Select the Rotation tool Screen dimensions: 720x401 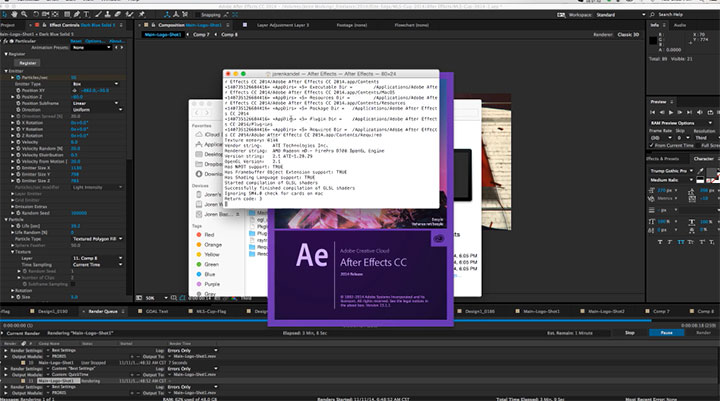pos(36,15)
